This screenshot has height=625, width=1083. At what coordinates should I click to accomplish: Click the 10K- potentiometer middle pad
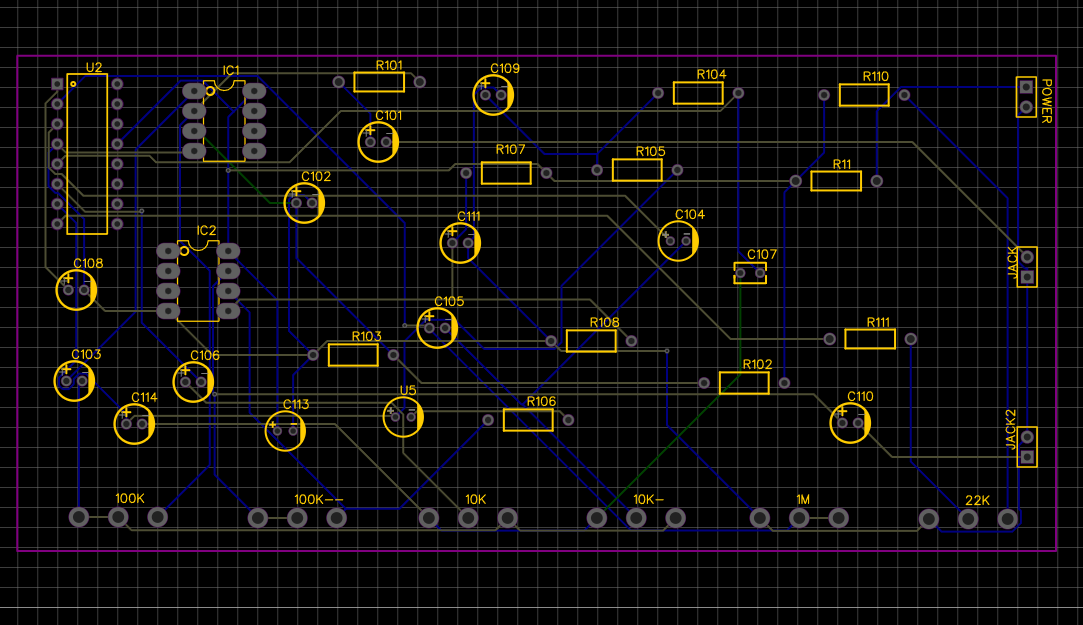(x=636, y=517)
